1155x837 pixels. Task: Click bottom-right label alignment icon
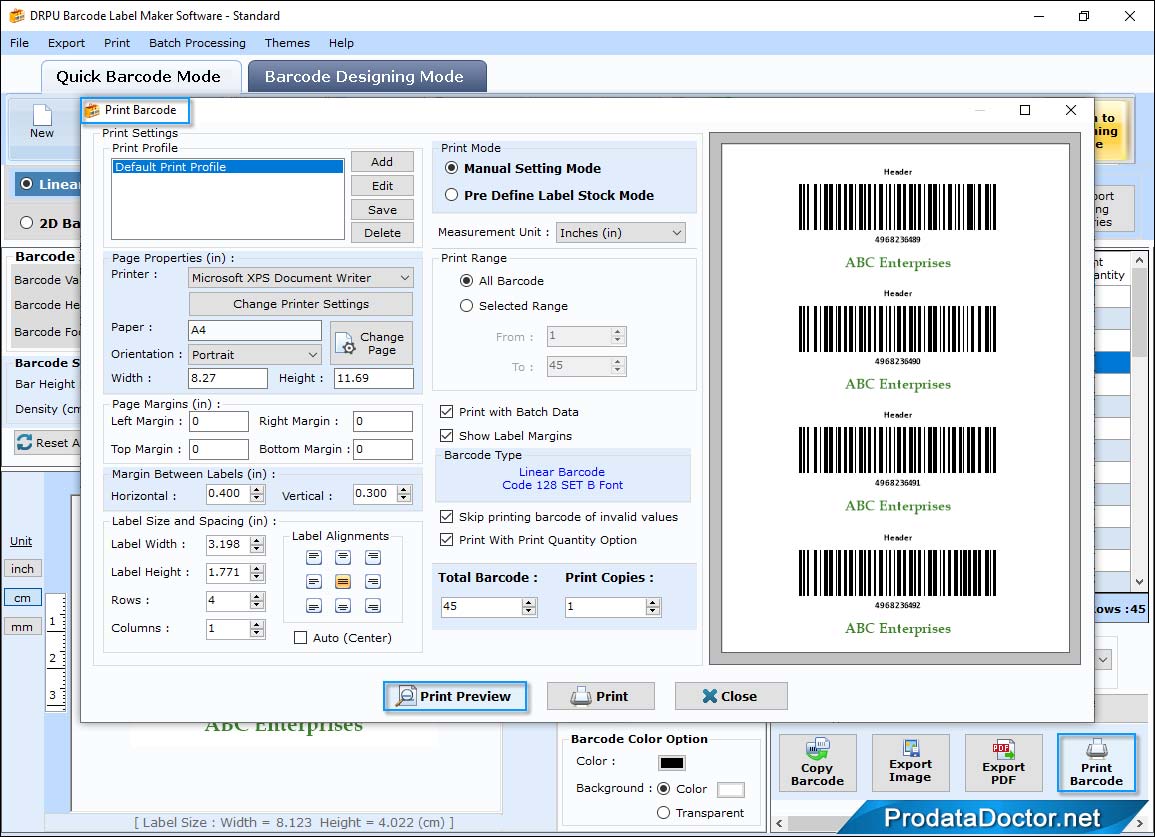pos(373,606)
